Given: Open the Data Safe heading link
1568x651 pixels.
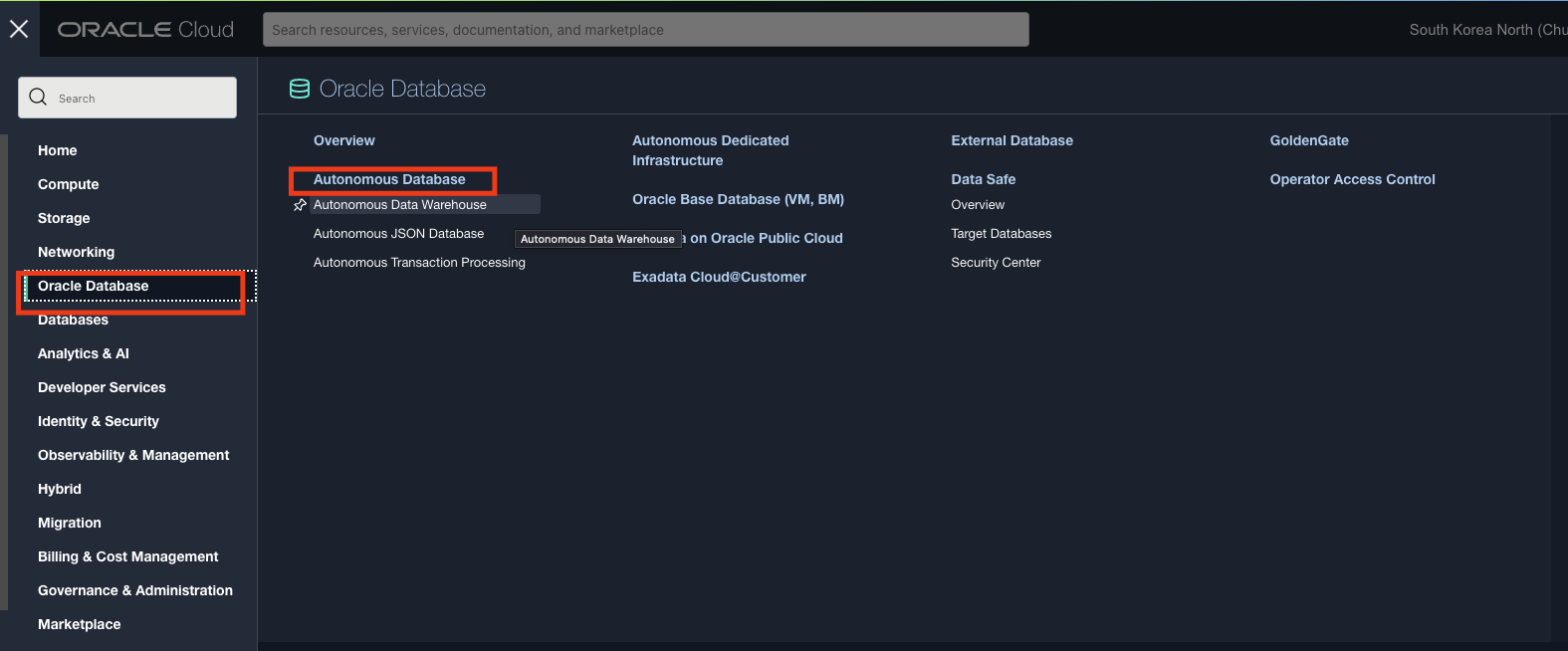Looking at the screenshot, I should pos(984,179).
